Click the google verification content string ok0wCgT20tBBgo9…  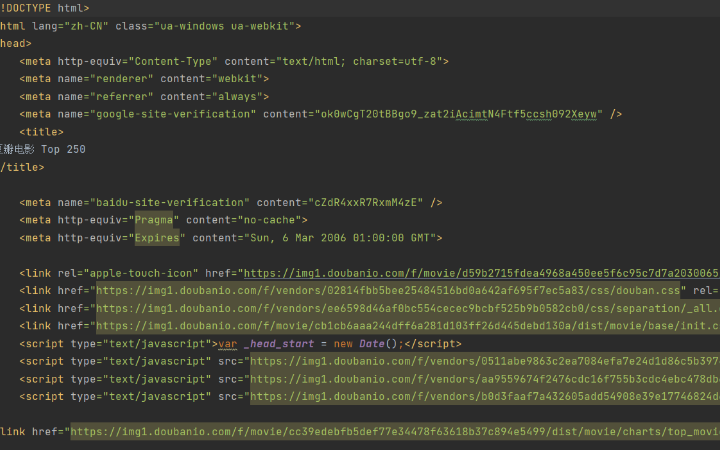coord(458,114)
